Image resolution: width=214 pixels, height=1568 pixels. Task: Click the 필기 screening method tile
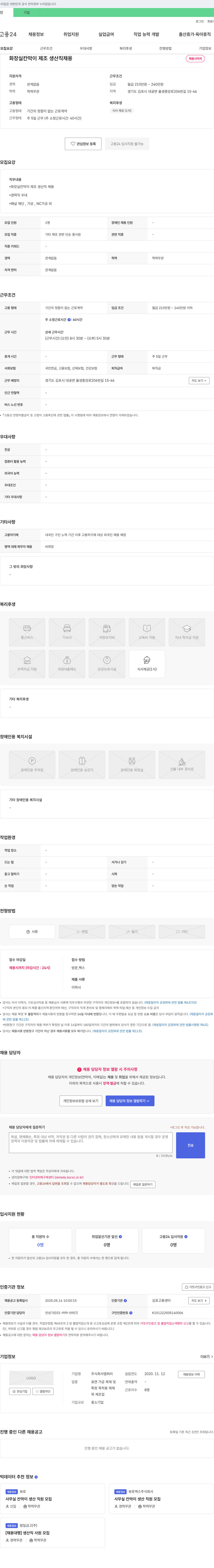pos(132,931)
